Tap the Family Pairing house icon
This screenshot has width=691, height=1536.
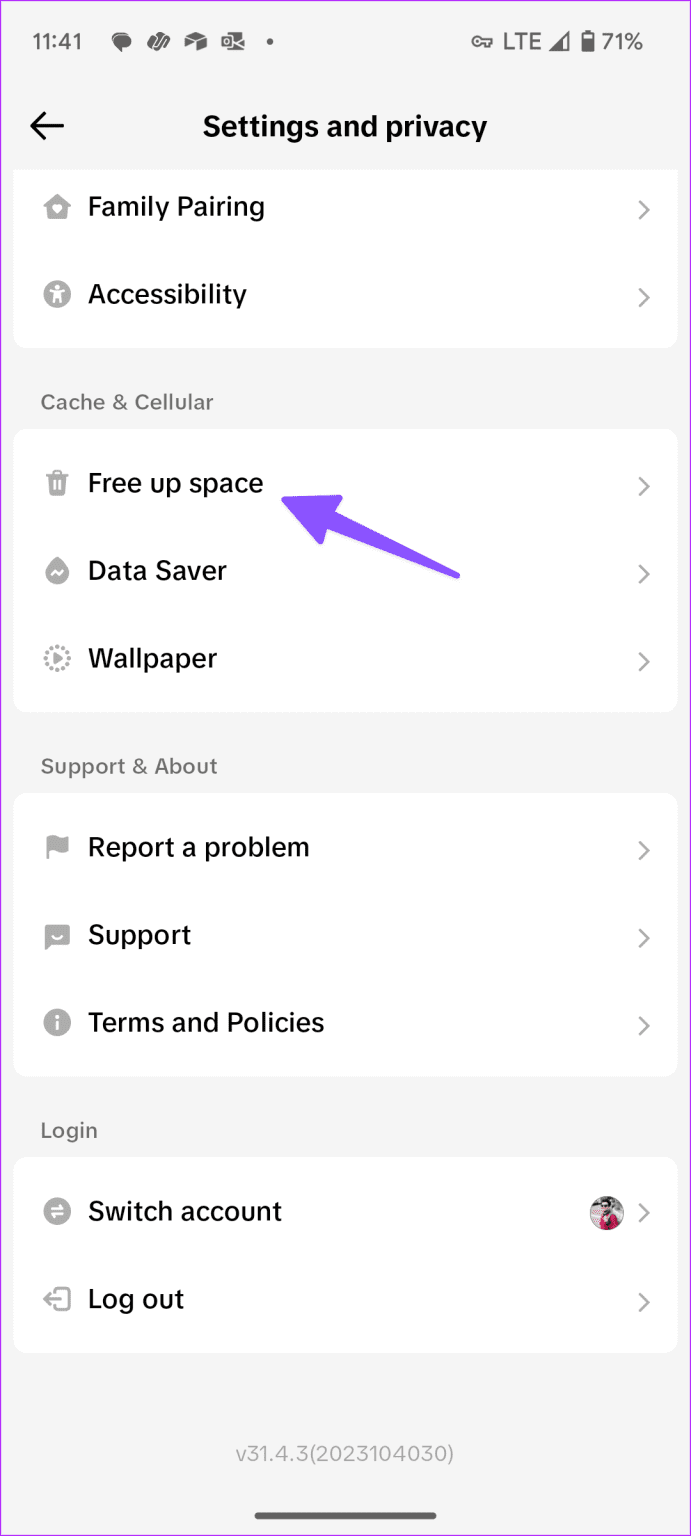tap(57, 207)
